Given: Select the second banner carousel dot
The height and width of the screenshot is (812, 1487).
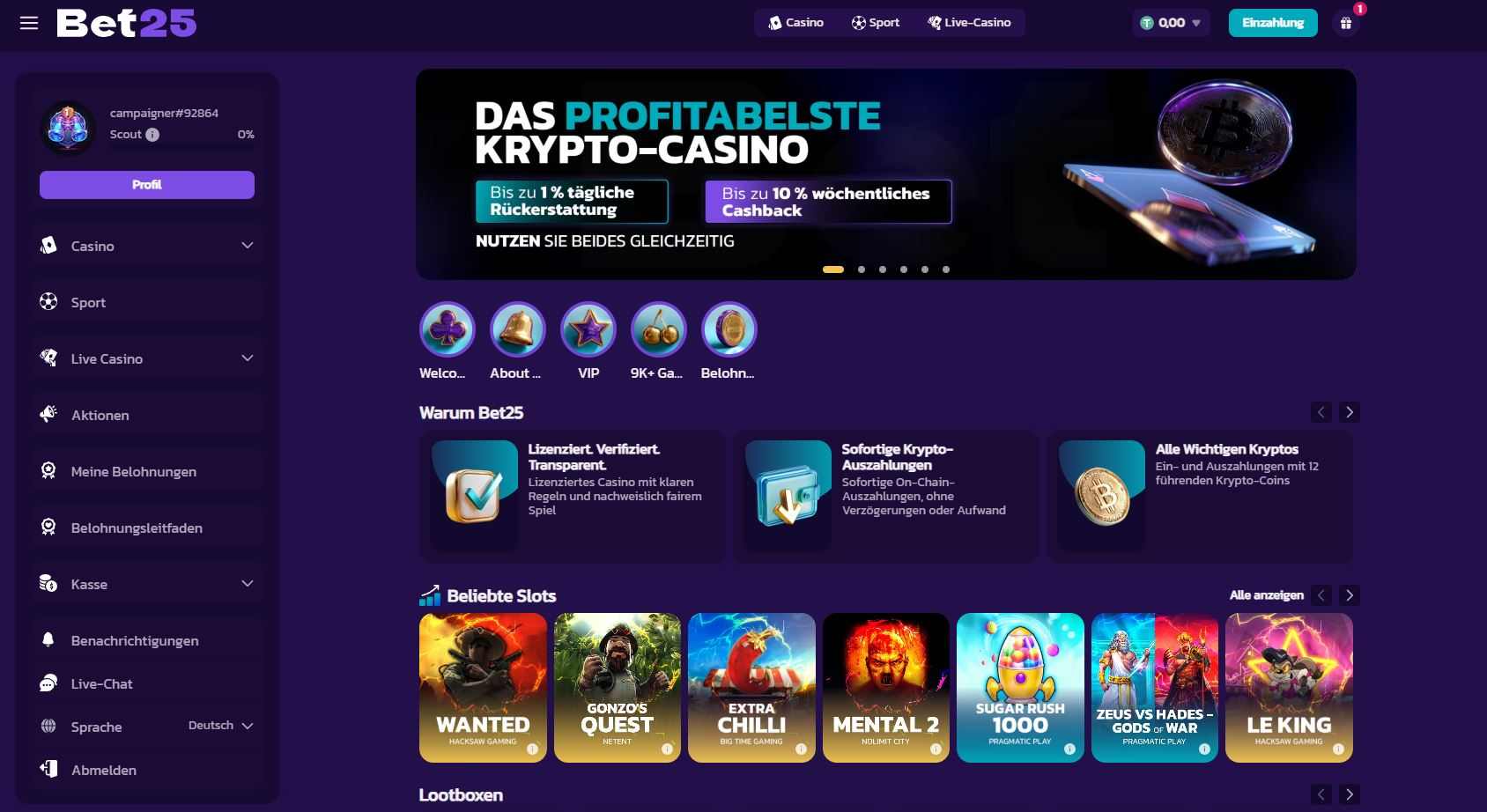Looking at the screenshot, I should tap(862, 269).
